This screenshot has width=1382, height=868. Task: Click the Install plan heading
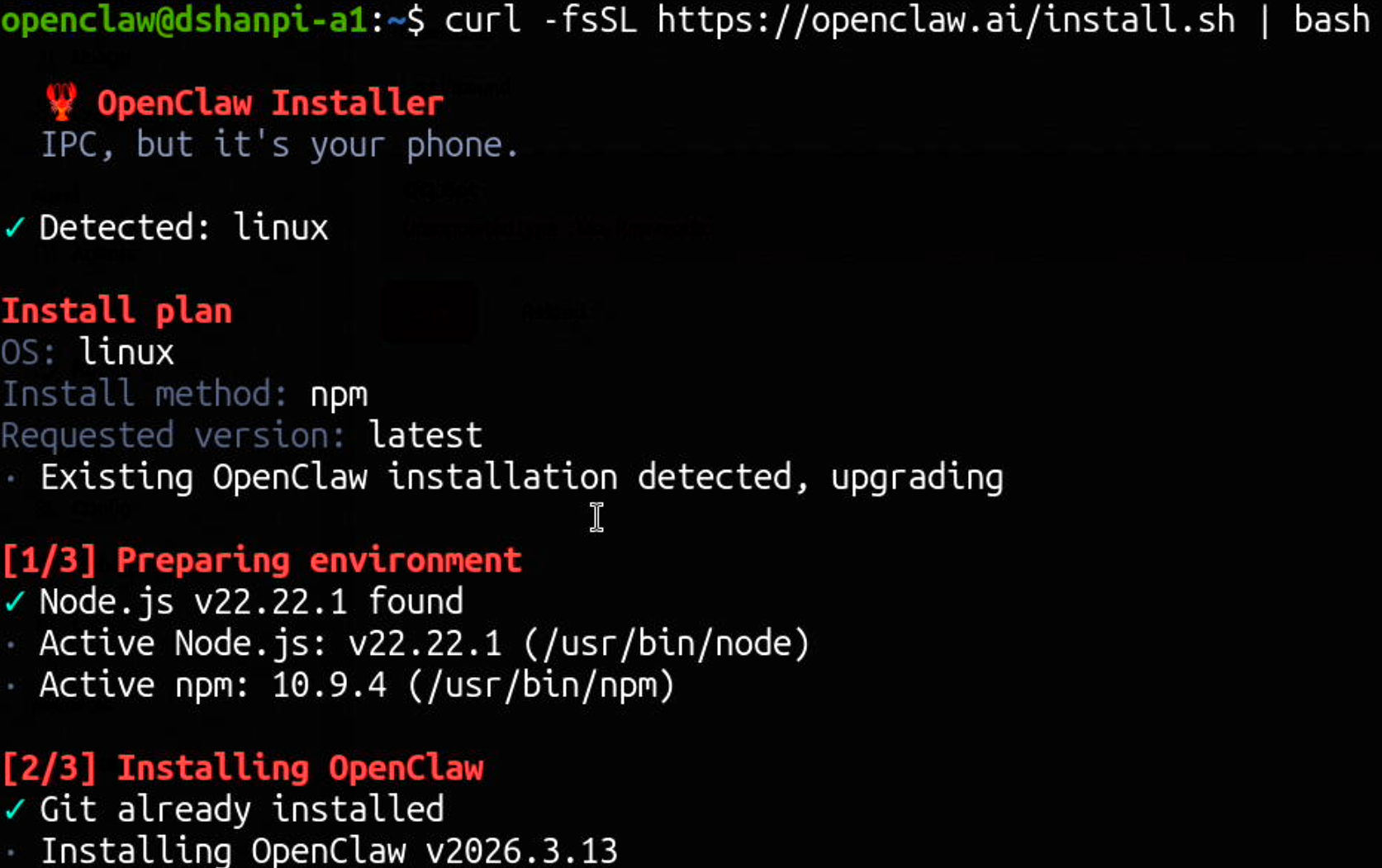[117, 311]
